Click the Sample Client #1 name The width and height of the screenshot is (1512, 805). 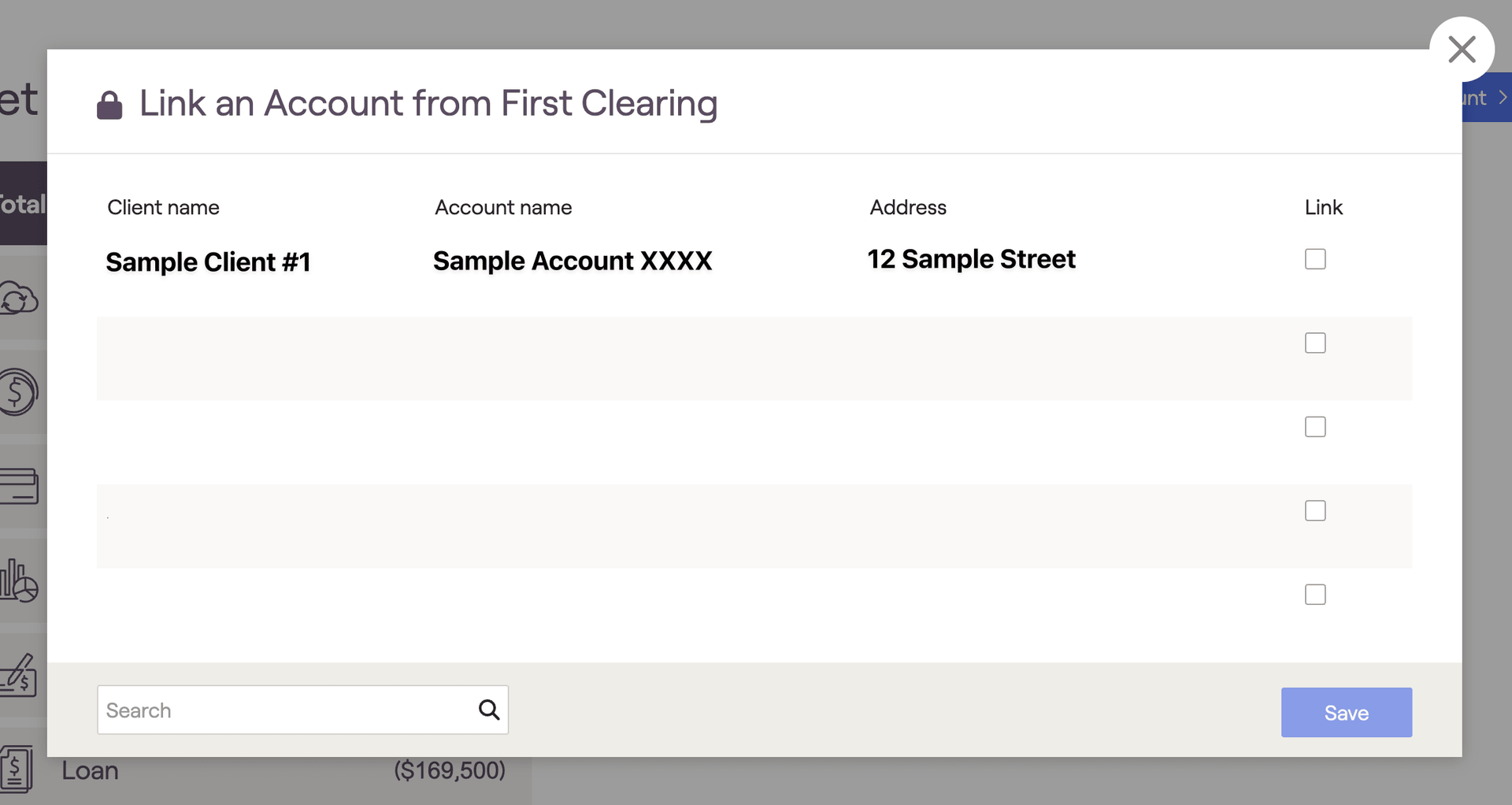pos(208,262)
